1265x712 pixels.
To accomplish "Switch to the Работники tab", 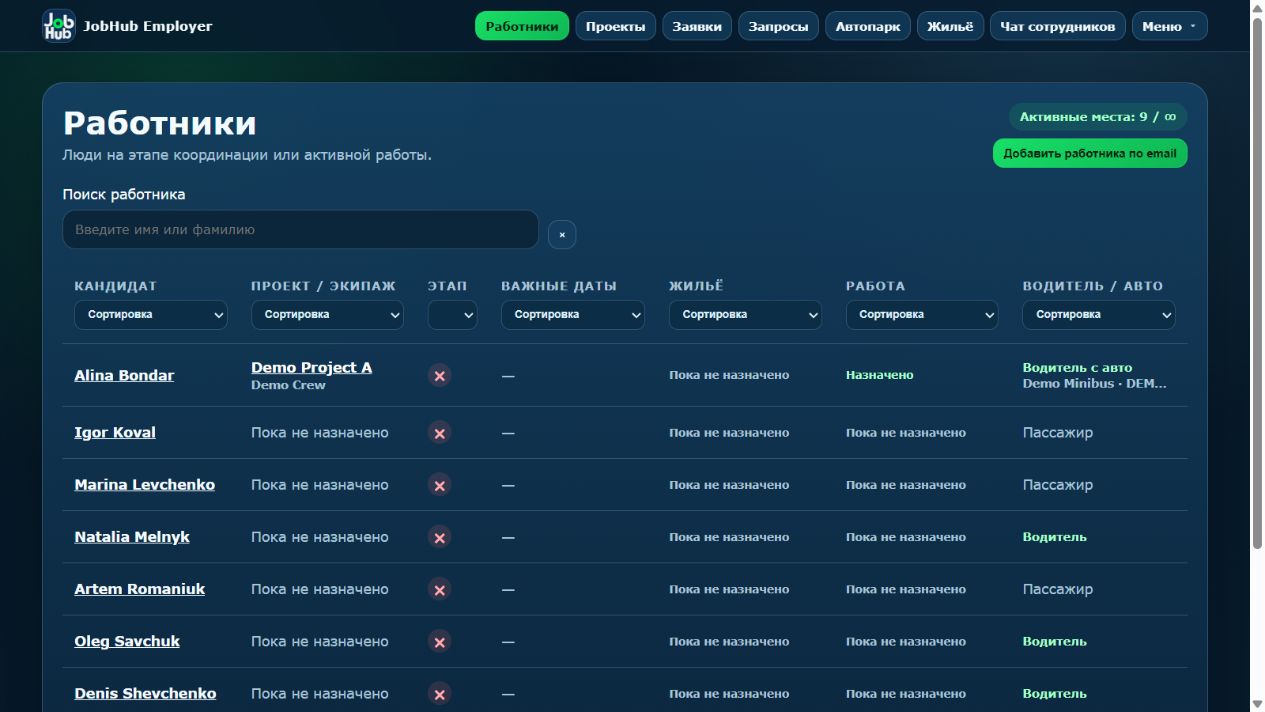I will click(522, 26).
